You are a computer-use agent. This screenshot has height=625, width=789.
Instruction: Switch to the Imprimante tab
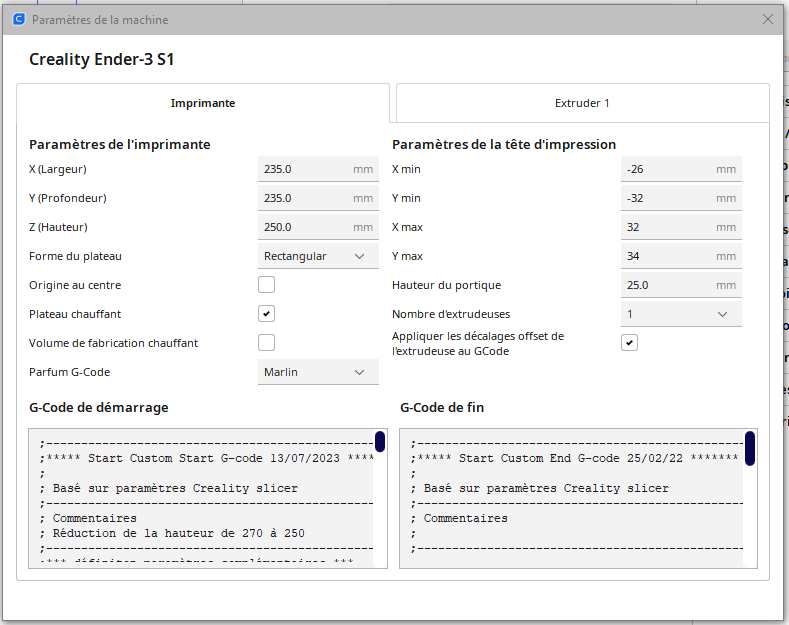[203, 103]
